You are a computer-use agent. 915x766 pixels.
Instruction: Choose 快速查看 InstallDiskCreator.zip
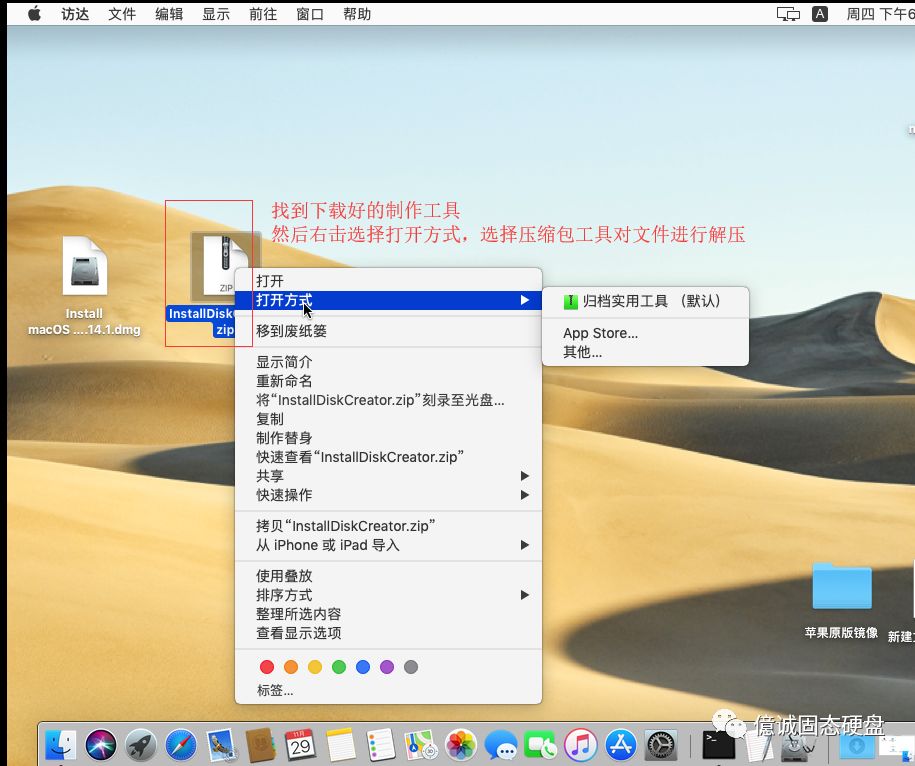[388, 457]
